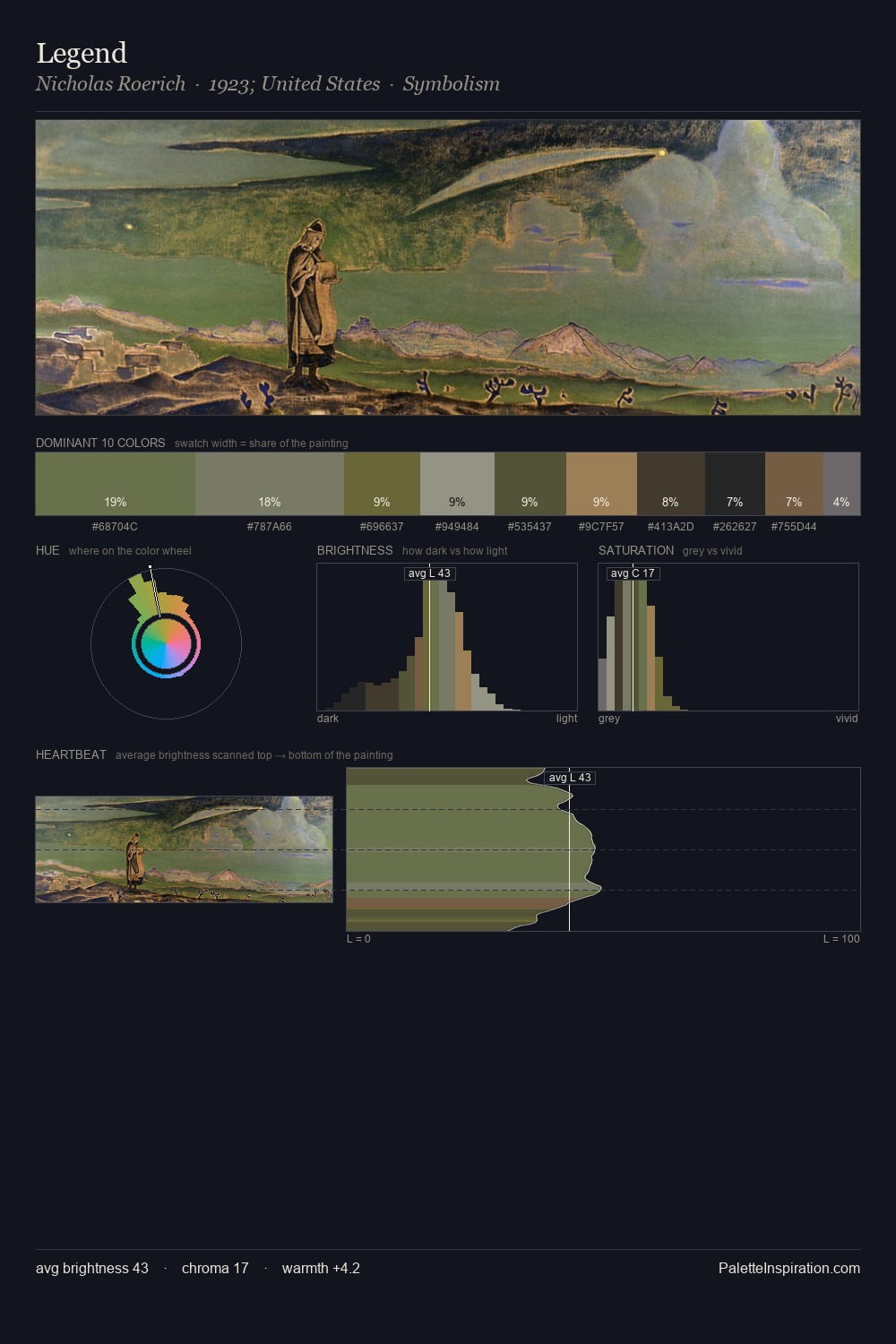Click the #535437 hex code label
Image resolution: width=896 pixels, height=1344 pixels.
tap(530, 527)
